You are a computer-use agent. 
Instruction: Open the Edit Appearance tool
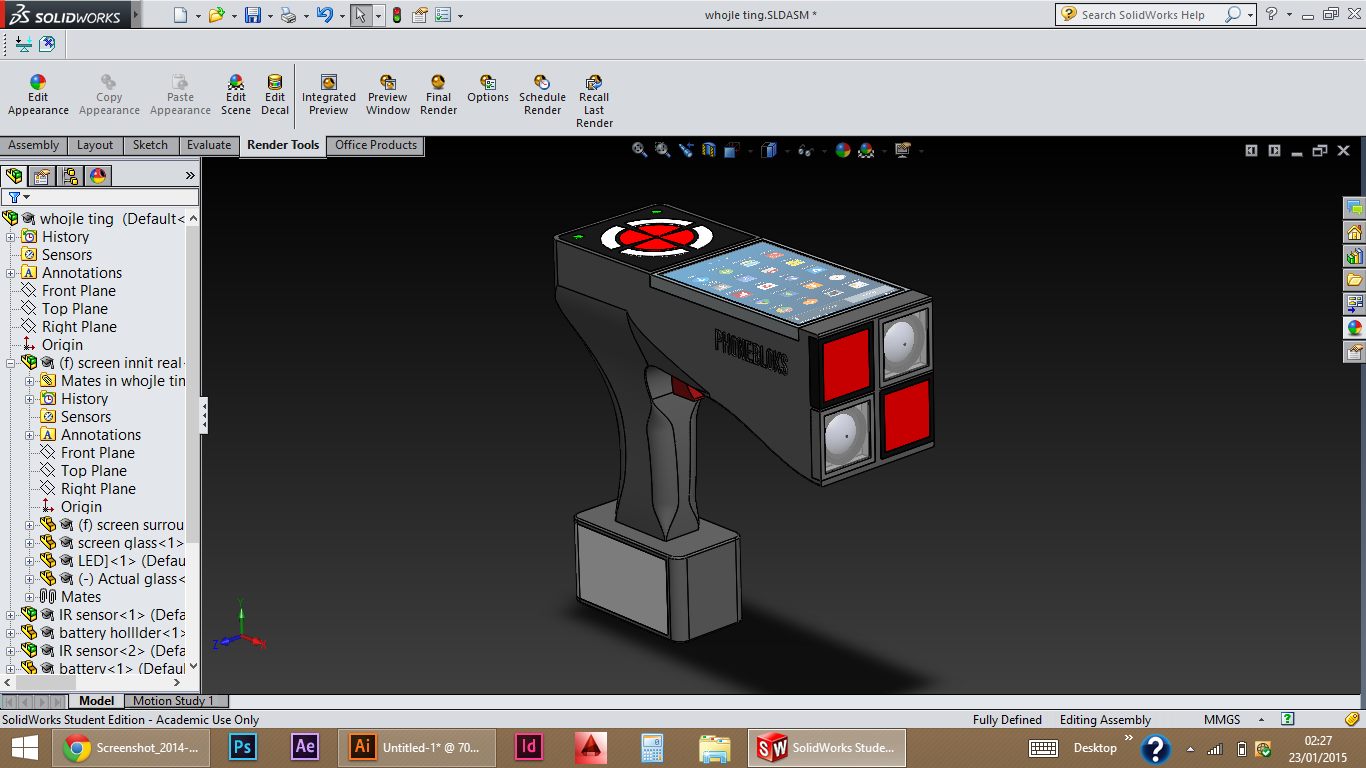(x=38, y=96)
